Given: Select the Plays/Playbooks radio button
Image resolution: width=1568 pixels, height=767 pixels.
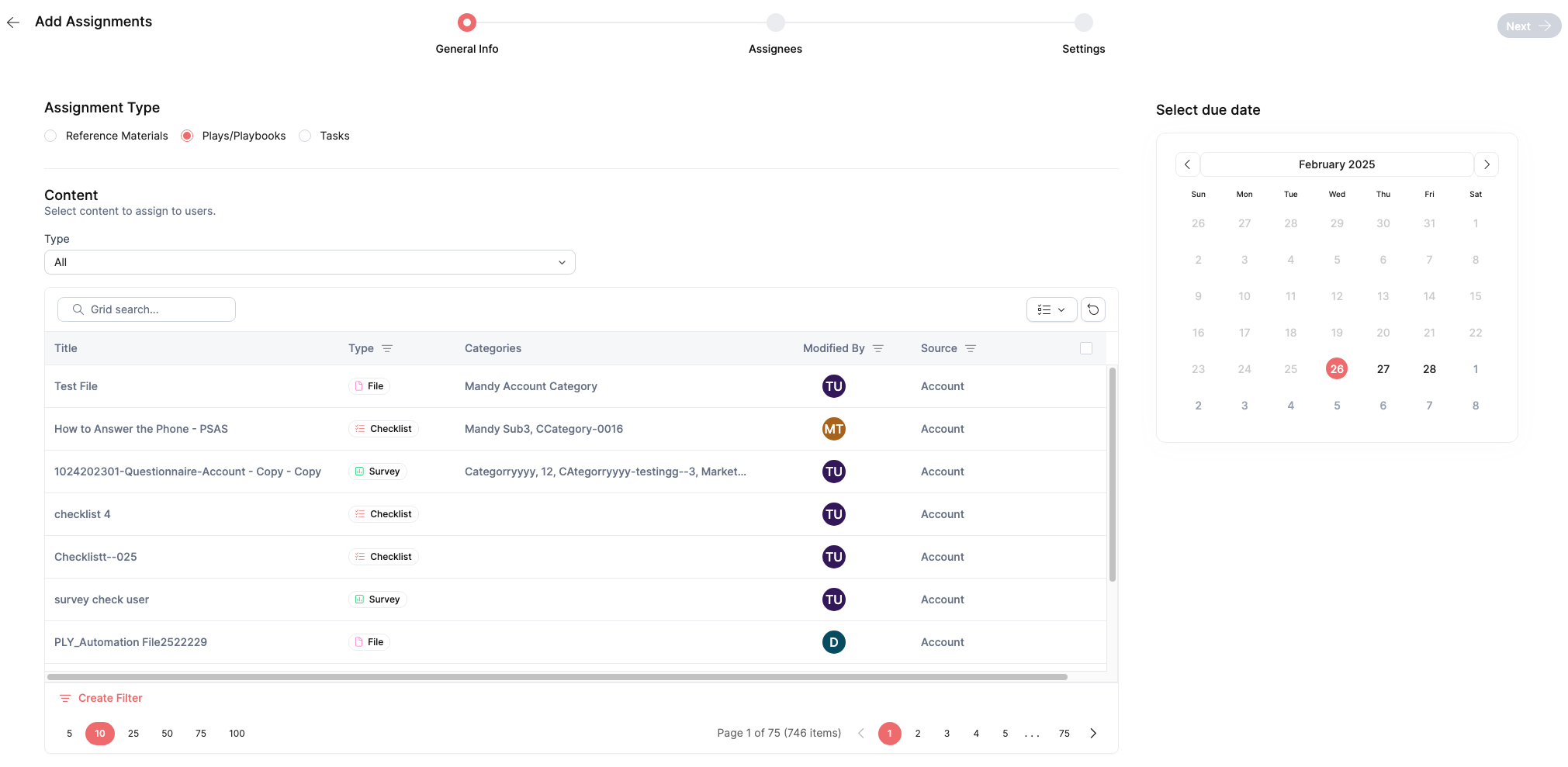Looking at the screenshot, I should click(x=187, y=136).
